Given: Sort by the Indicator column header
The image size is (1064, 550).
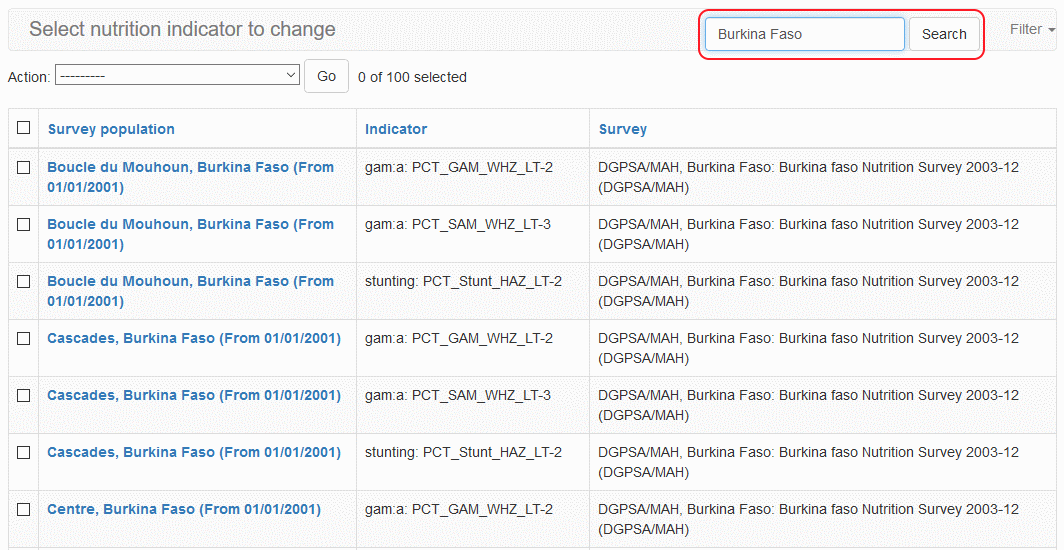Looking at the screenshot, I should [396, 129].
